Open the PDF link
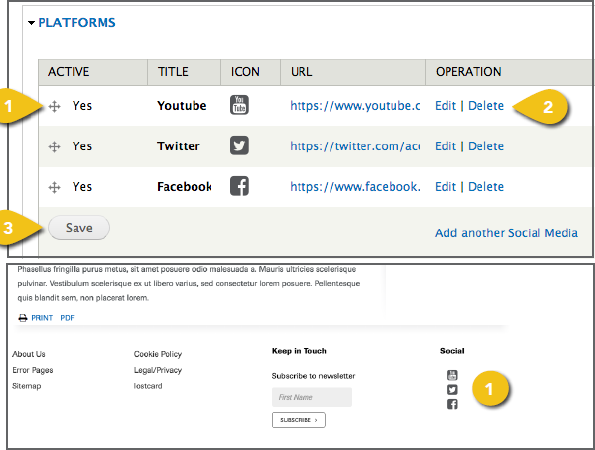The image size is (595, 450). click(x=68, y=318)
